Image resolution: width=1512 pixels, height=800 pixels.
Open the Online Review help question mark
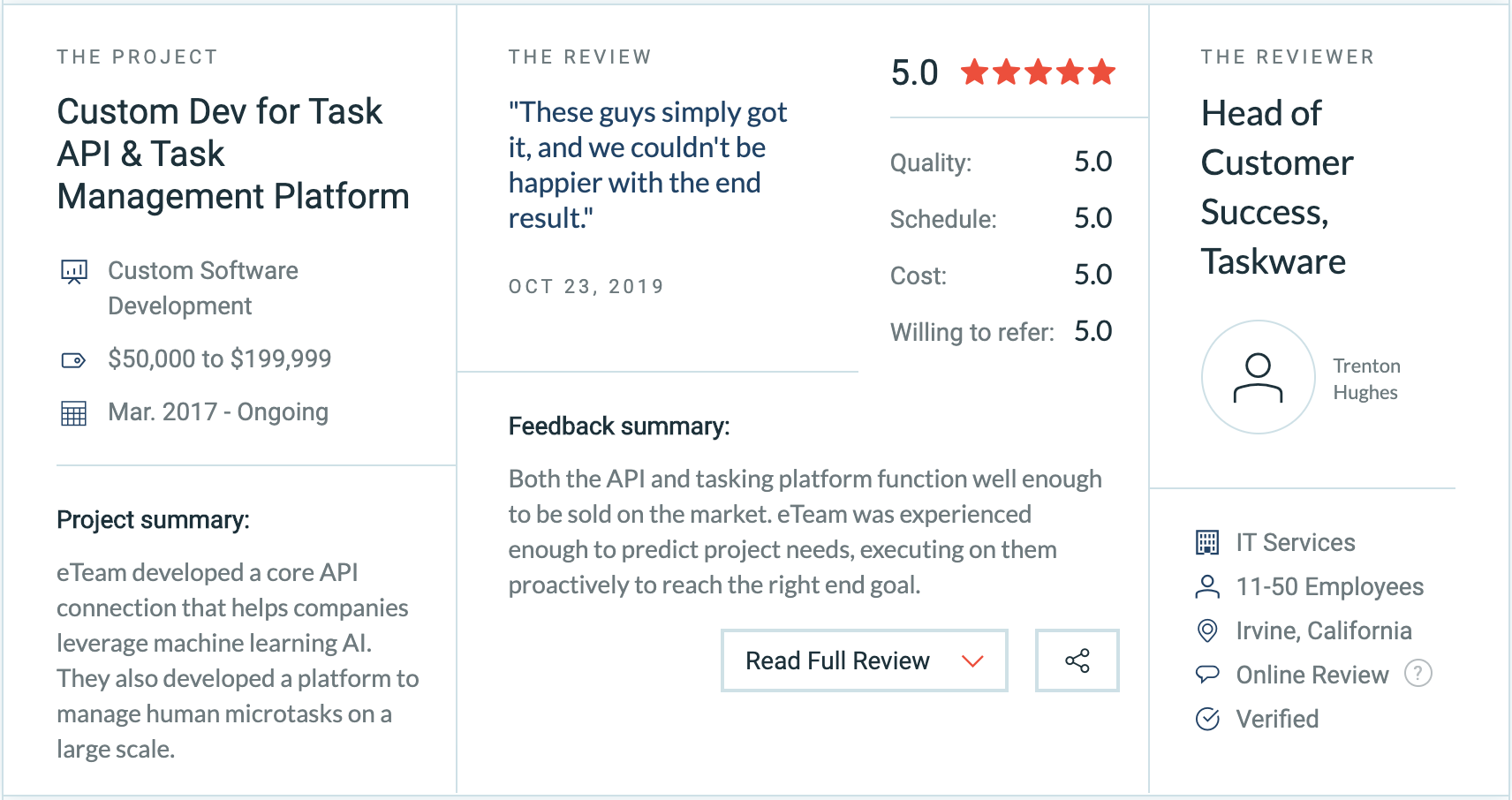coord(1417,674)
